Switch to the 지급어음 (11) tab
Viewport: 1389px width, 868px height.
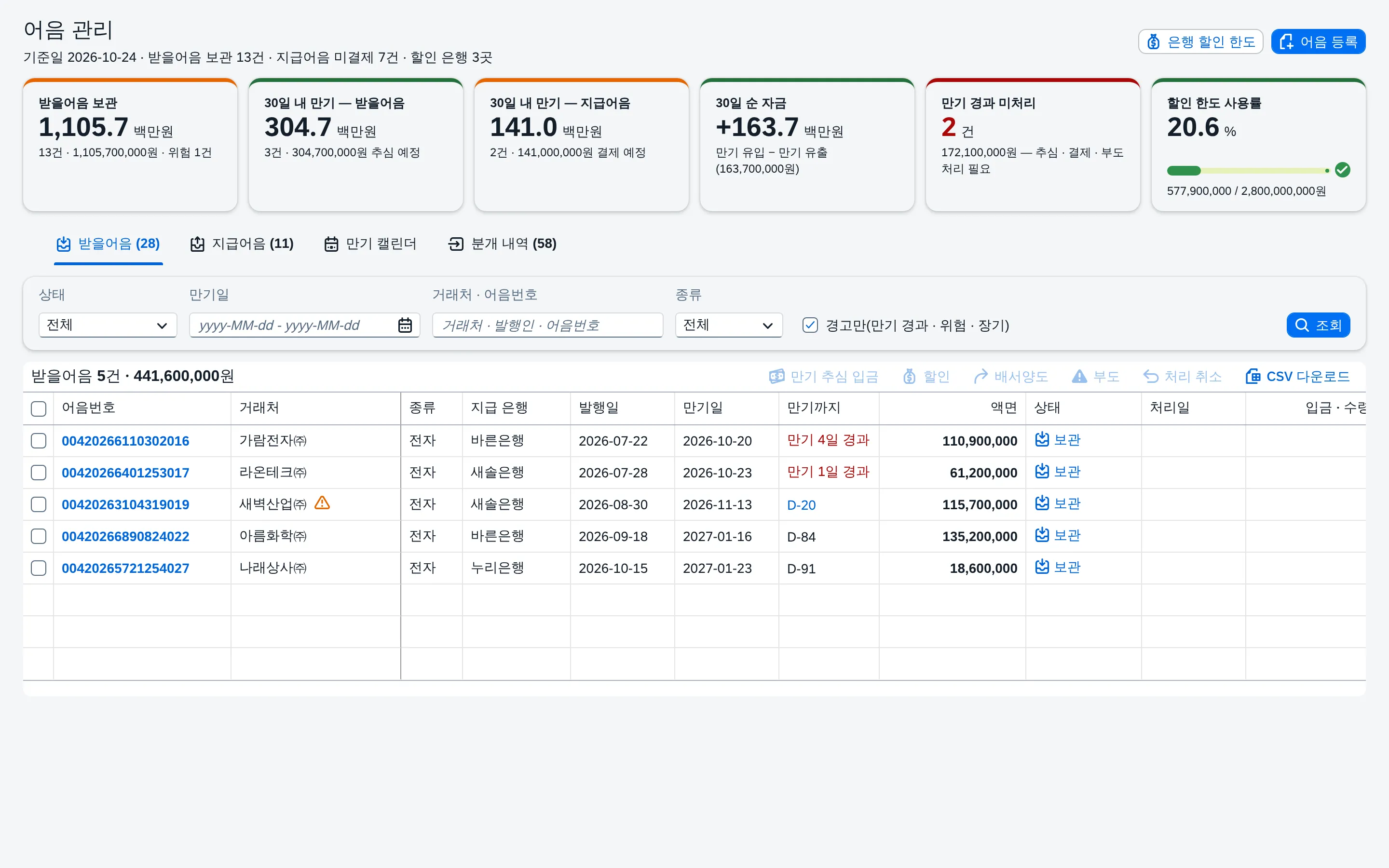click(242, 244)
